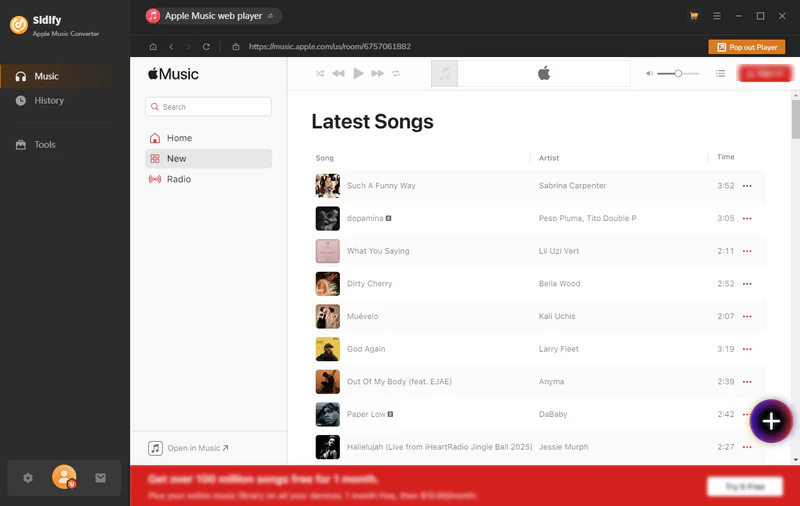This screenshot has height=506, width=800.
Task: Open more options for Dirty Cherry
Action: (x=747, y=284)
